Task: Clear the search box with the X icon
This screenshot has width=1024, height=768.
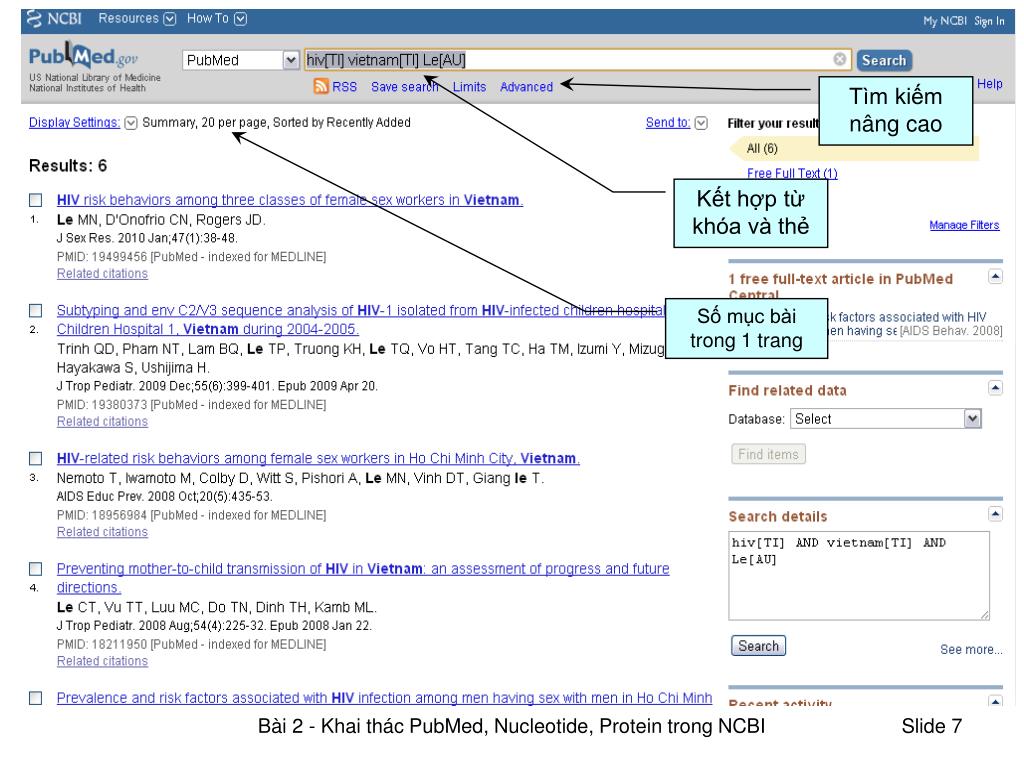Action: pyautogui.click(x=840, y=59)
